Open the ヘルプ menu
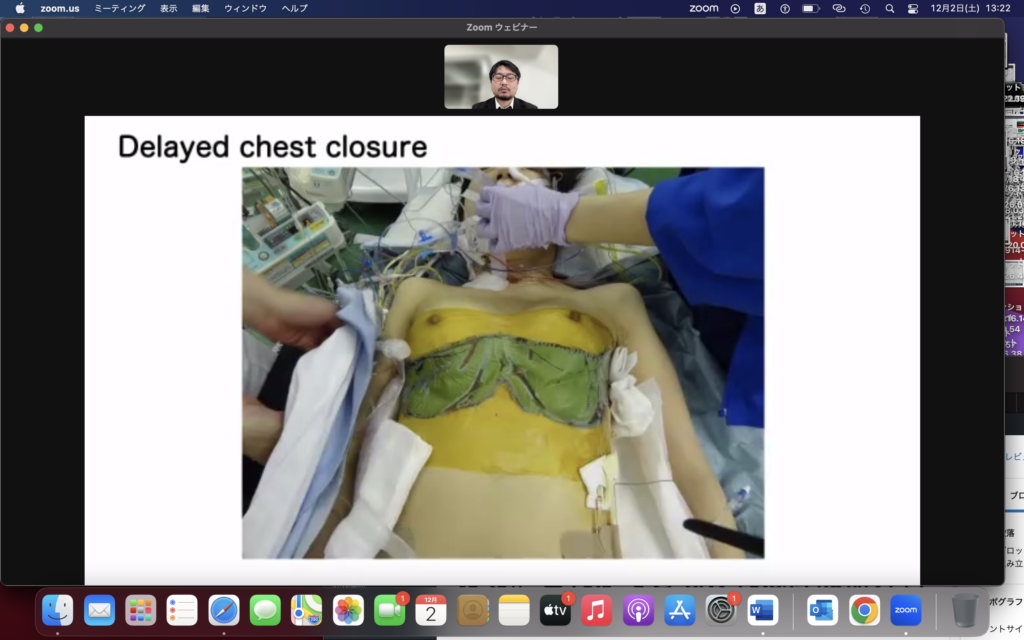 [x=295, y=8]
